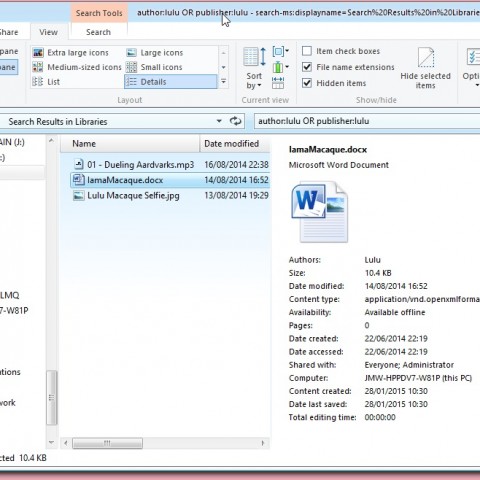Click Computer value JMW-HPPDV7-W81P
Viewport: 480px width, 480px height.
[x=418, y=378]
